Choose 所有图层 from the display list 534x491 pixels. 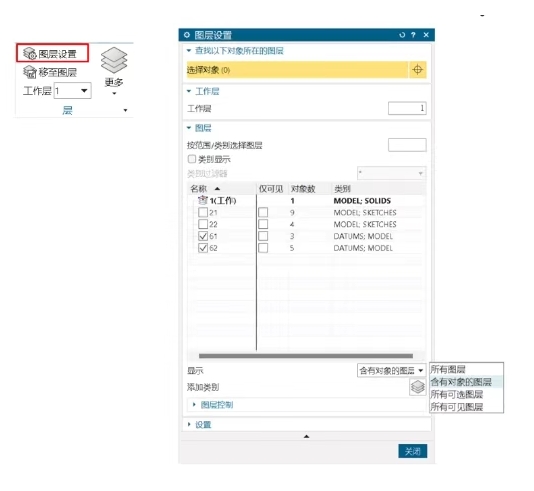tap(448, 369)
